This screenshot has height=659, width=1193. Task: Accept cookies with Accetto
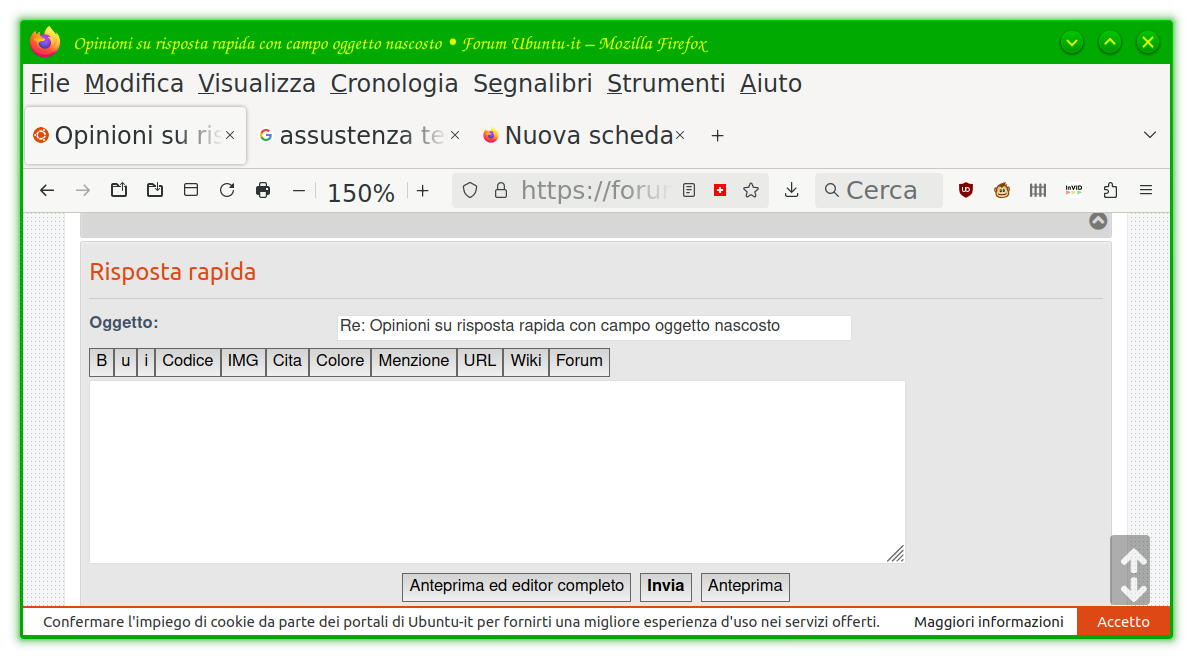click(x=1123, y=622)
